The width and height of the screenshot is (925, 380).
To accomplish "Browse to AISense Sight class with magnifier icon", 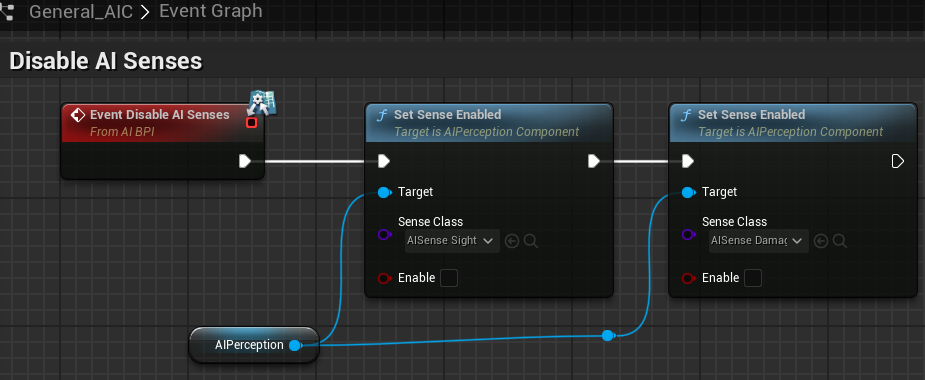I will (531, 241).
